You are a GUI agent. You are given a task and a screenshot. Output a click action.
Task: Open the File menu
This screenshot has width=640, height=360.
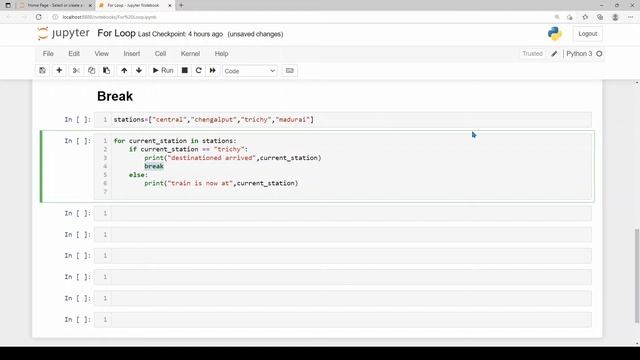[x=48, y=53]
